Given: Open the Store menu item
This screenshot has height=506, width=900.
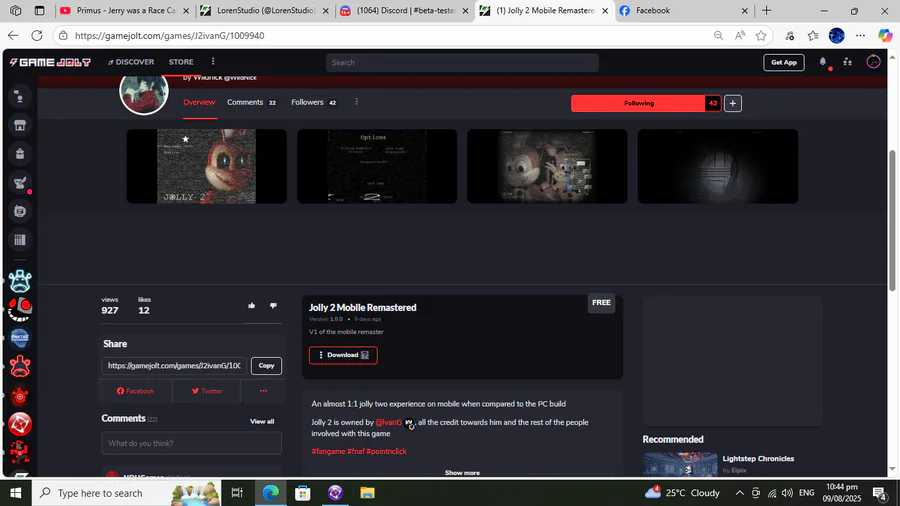Looking at the screenshot, I should [x=181, y=62].
